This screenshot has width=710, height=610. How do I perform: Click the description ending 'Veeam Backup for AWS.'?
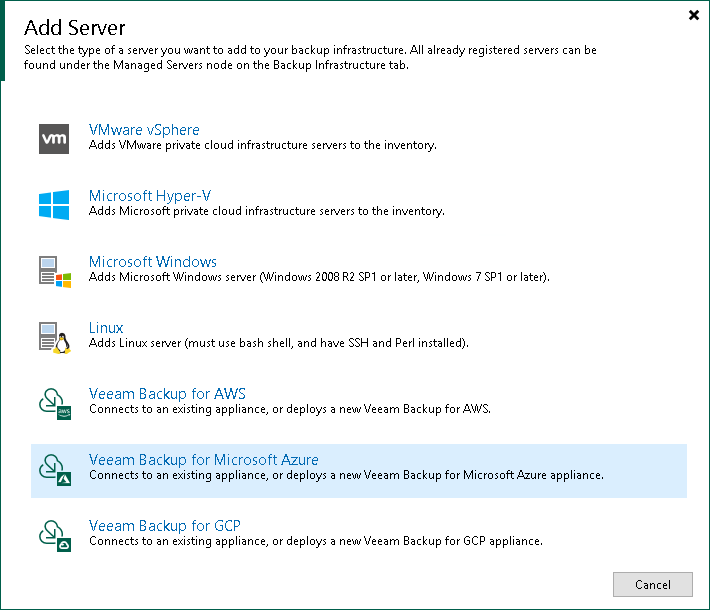(290, 409)
